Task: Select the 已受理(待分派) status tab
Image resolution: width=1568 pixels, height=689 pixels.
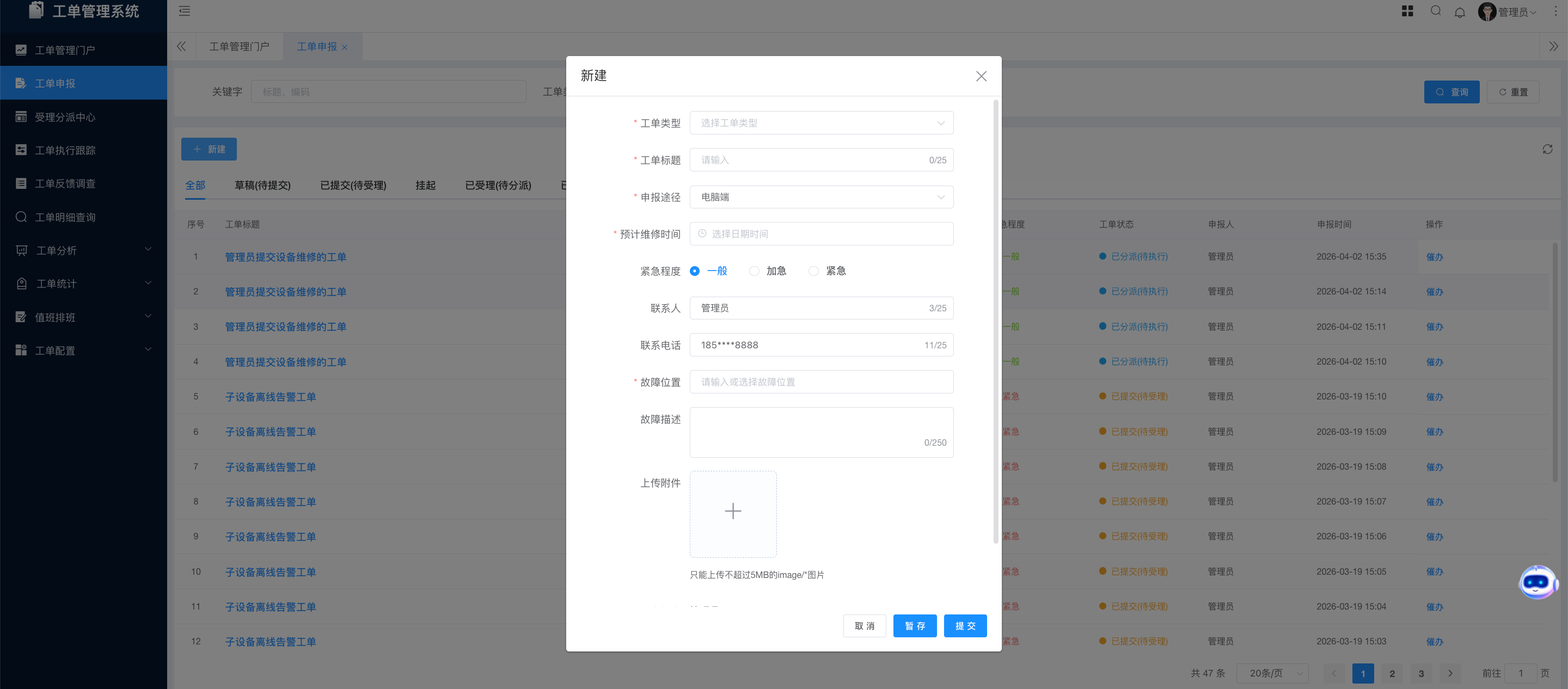Action: click(498, 185)
